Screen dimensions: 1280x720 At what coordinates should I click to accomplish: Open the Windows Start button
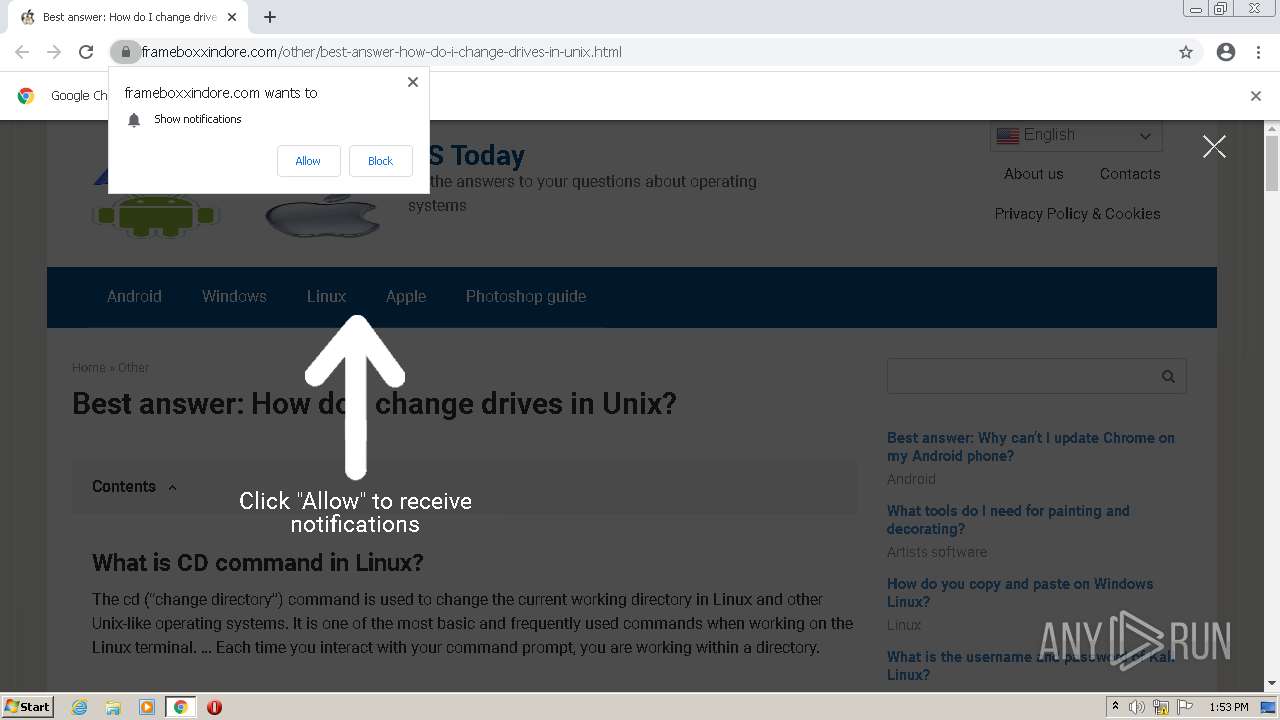click(x=28, y=706)
